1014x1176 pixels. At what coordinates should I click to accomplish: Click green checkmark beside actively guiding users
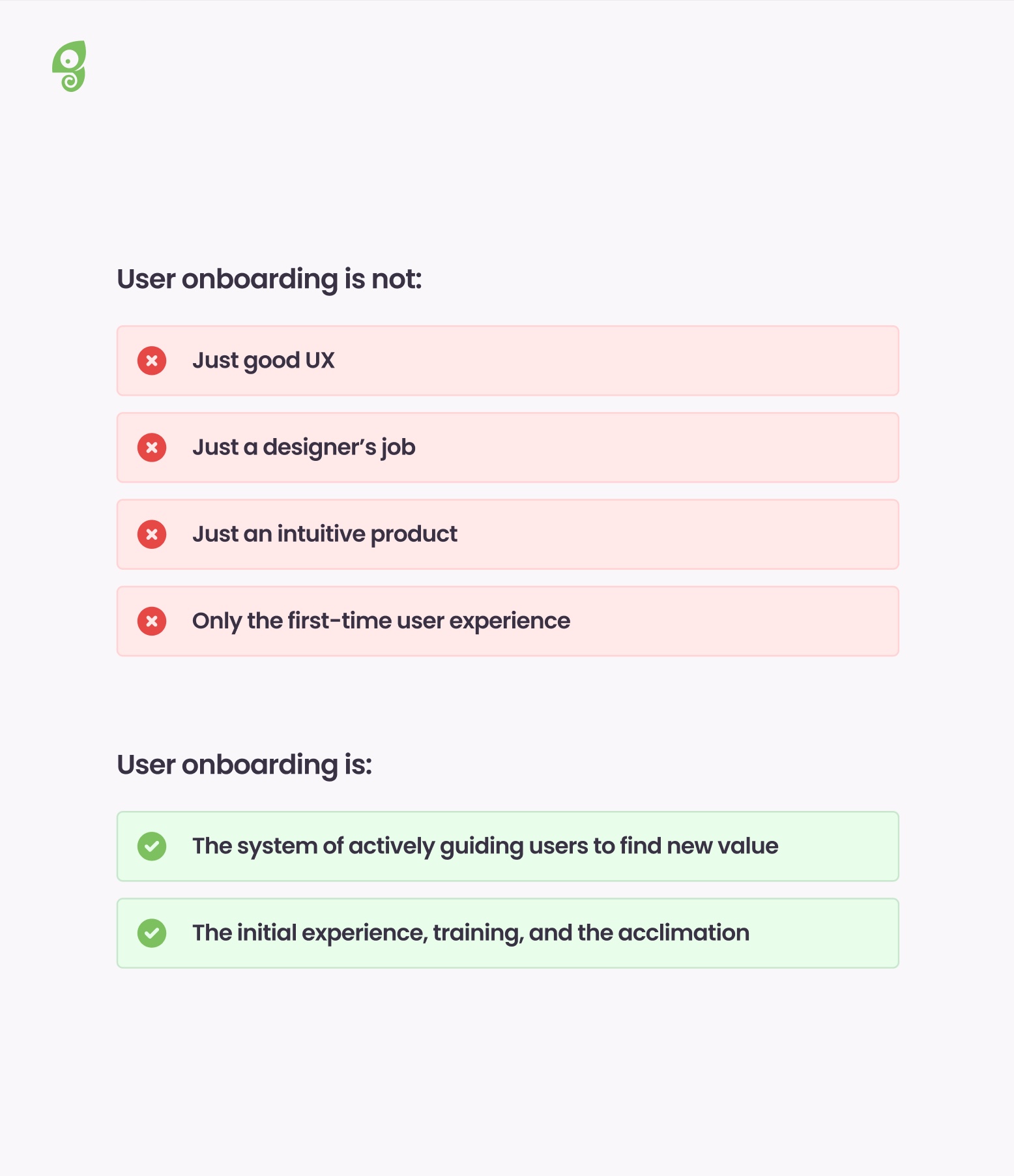pos(152,846)
